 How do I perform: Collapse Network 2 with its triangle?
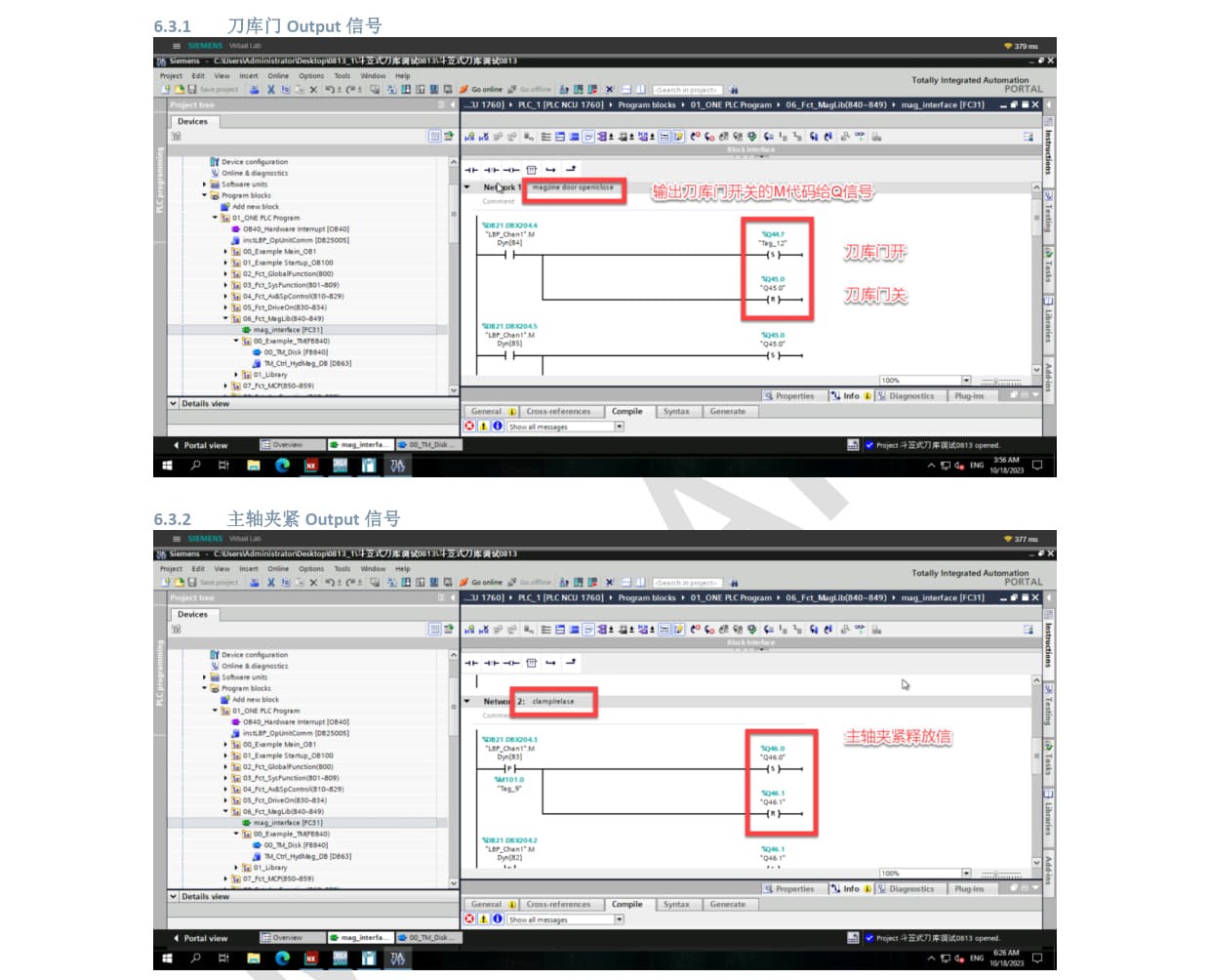click(x=467, y=701)
